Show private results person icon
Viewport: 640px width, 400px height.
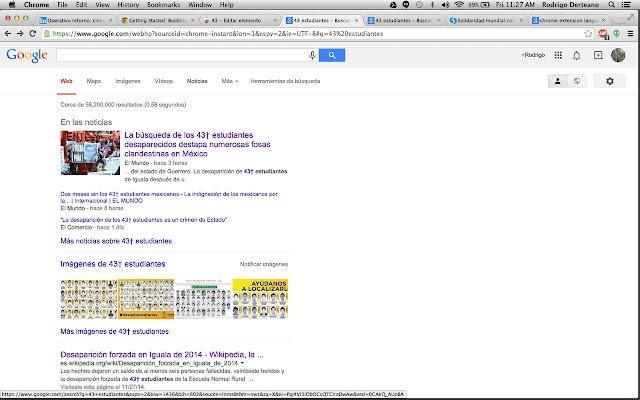click(x=558, y=81)
